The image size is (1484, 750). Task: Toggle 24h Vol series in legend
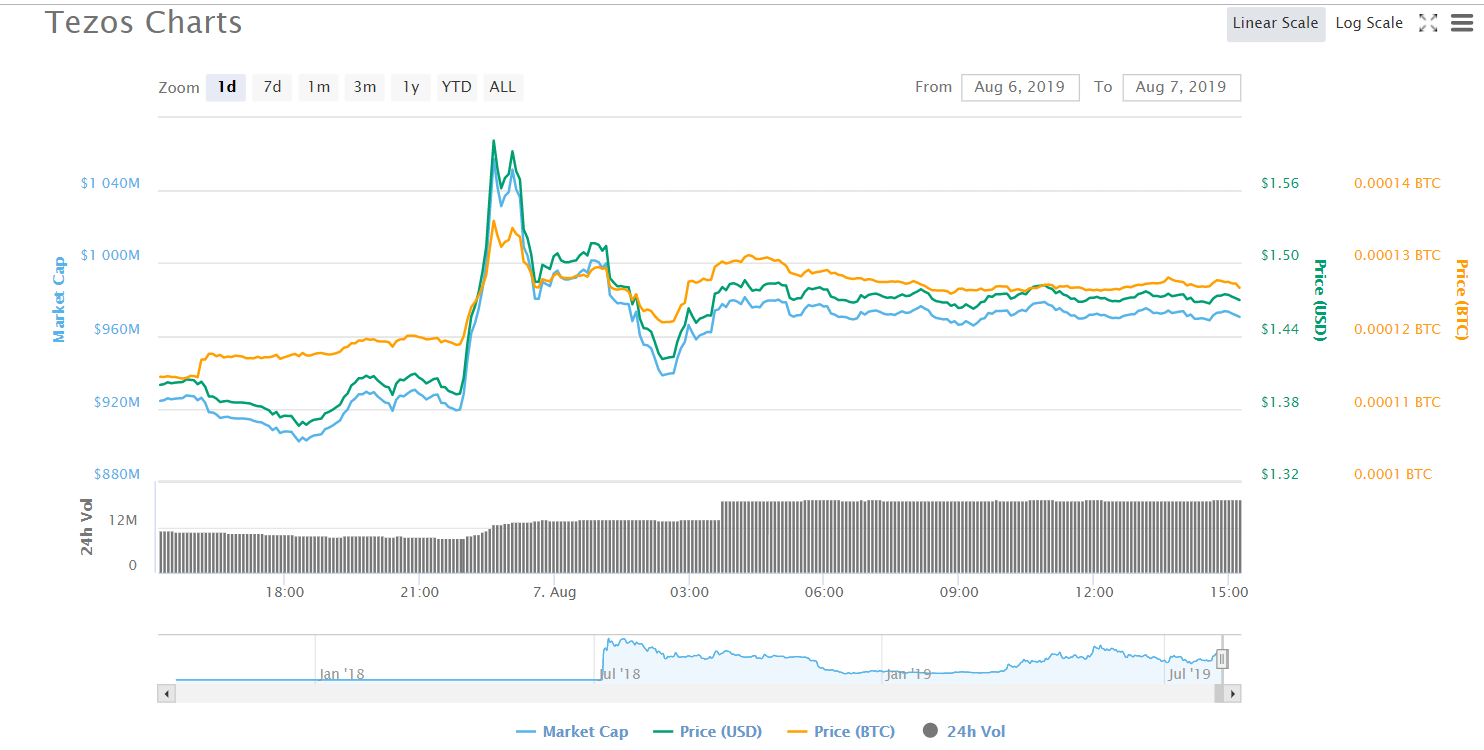[963, 732]
